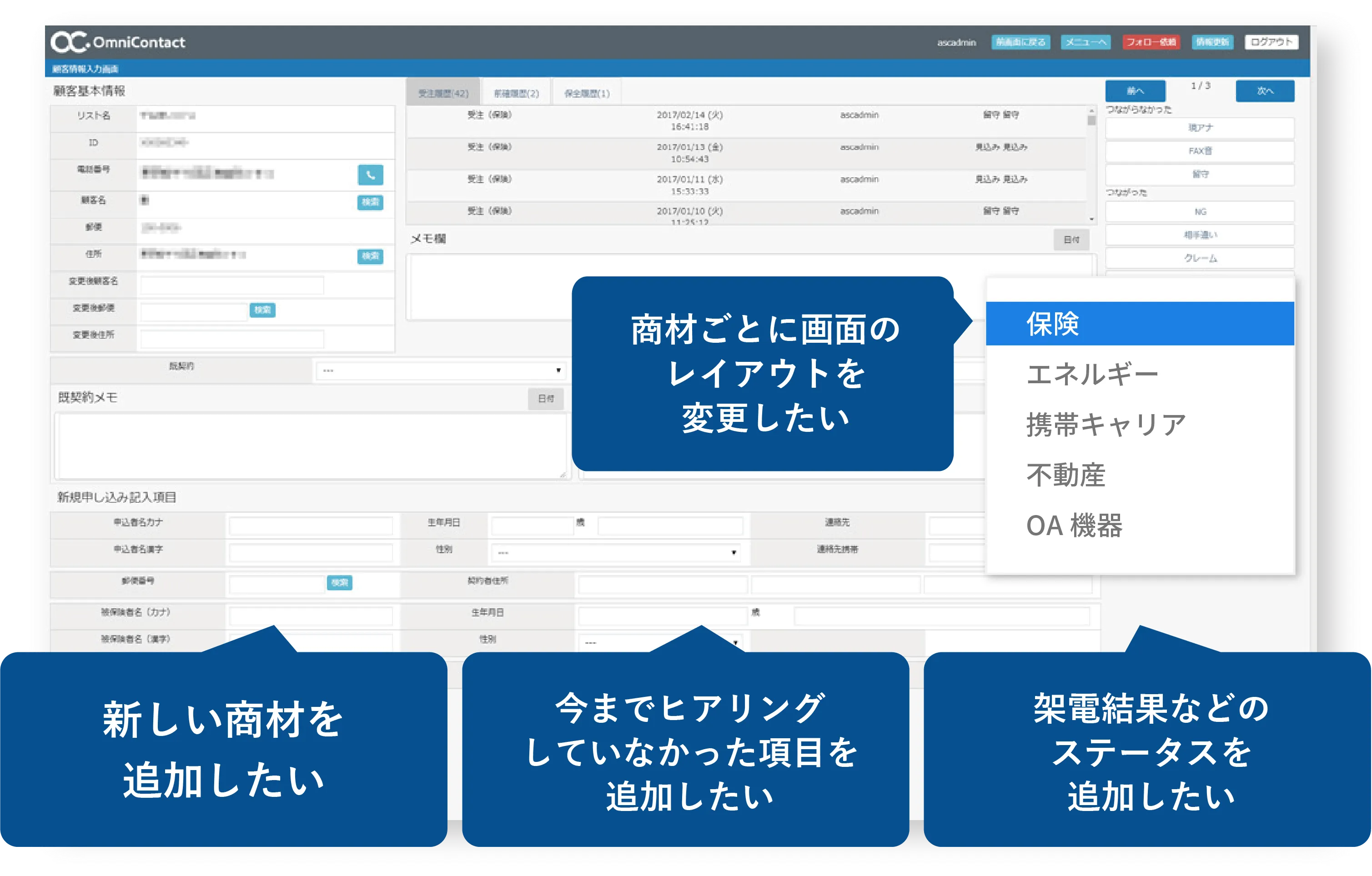1372x876 pixels.
Task: Click the ascadmin username in the header
Action: click(x=957, y=43)
